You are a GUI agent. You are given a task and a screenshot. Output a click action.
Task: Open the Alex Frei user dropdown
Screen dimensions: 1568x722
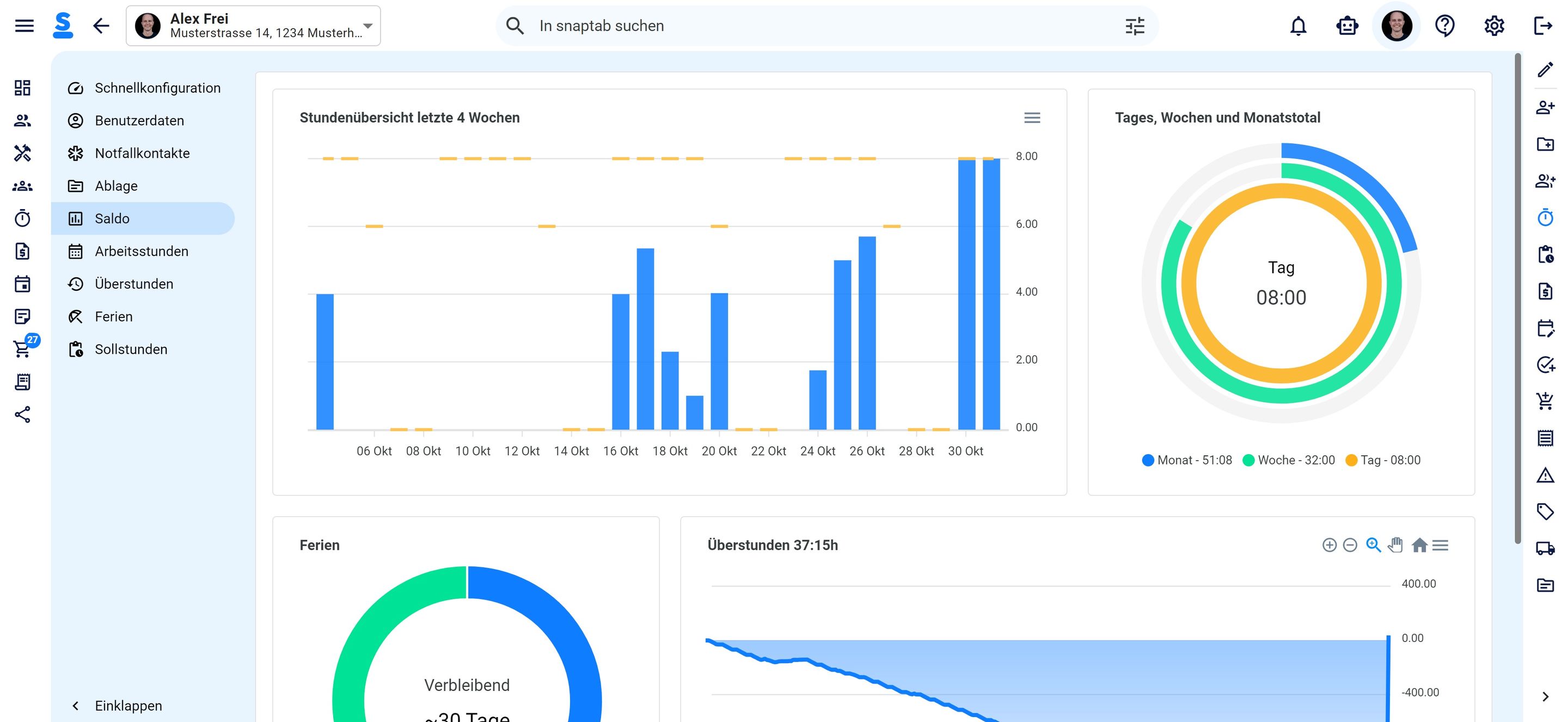(253, 26)
